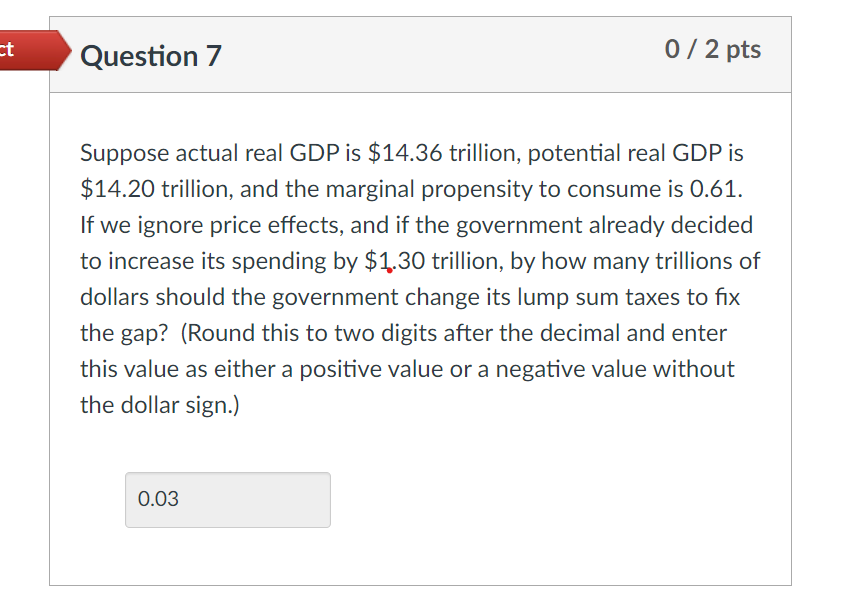Click the Question 7 heading
This screenshot has height=616, width=843.
point(151,57)
